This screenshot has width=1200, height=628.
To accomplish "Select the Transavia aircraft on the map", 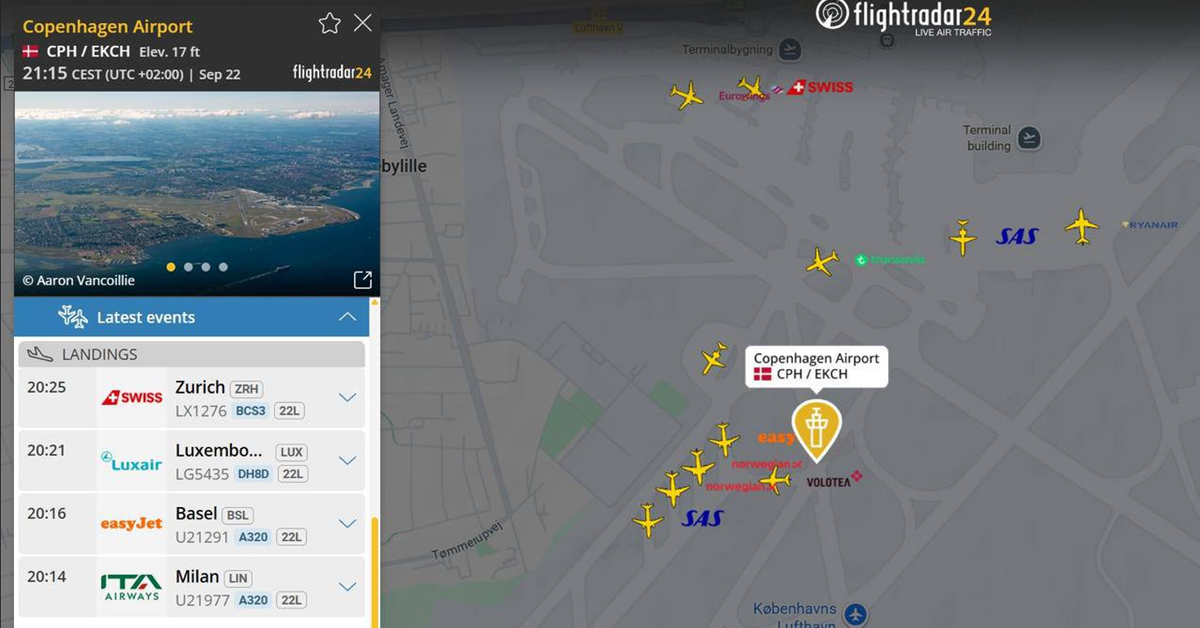I will point(822,261).
